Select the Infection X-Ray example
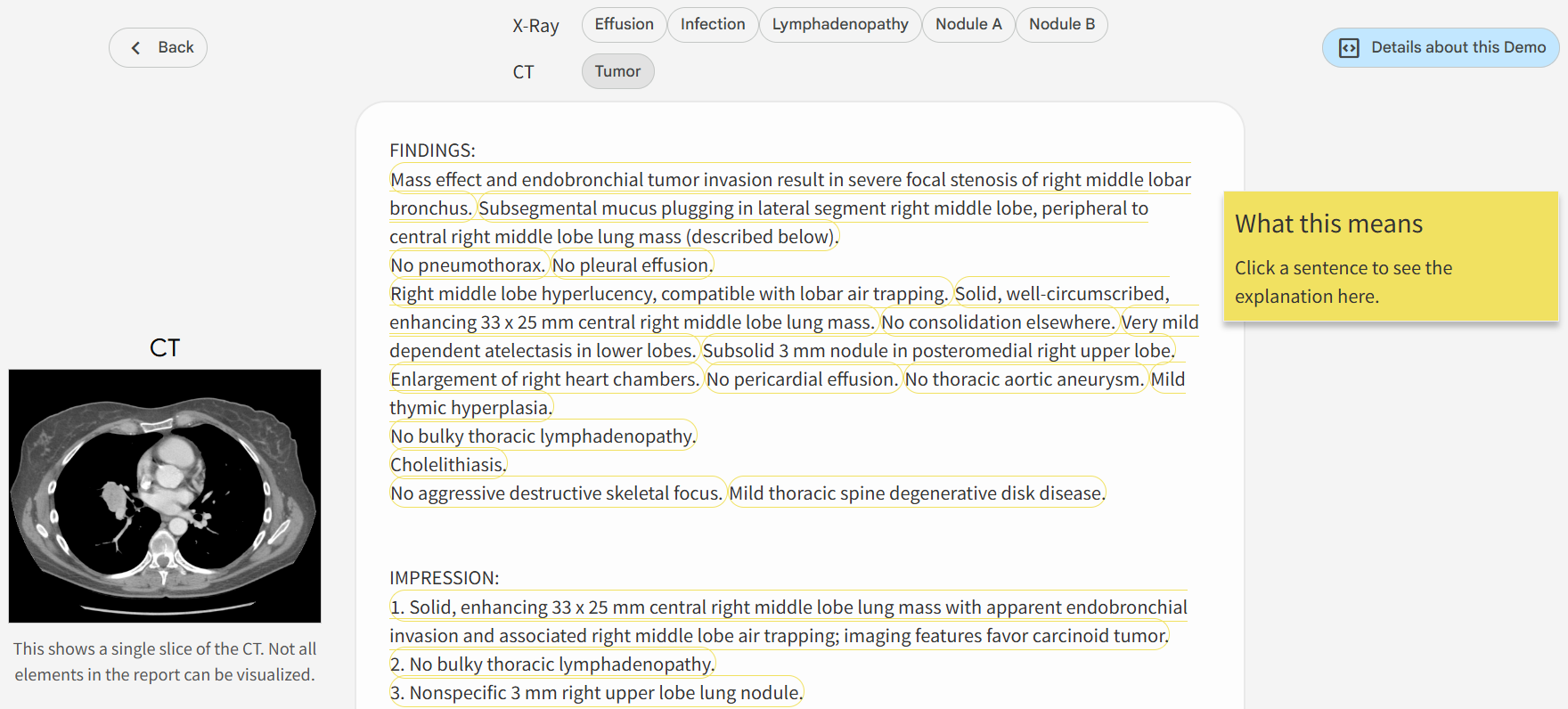 [x=713, y=25]
